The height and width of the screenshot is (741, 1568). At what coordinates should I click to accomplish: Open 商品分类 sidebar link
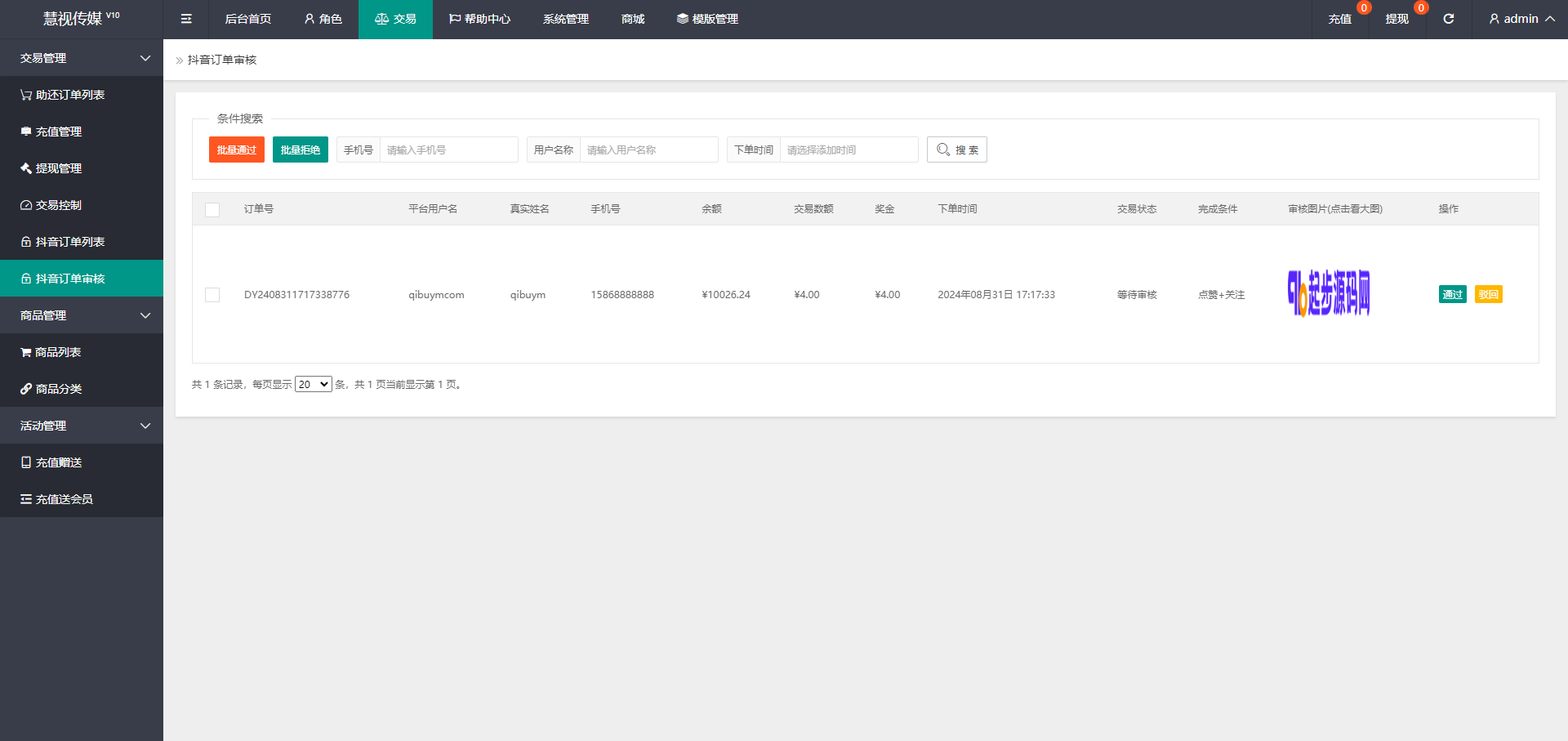click(x=59, y=389)
